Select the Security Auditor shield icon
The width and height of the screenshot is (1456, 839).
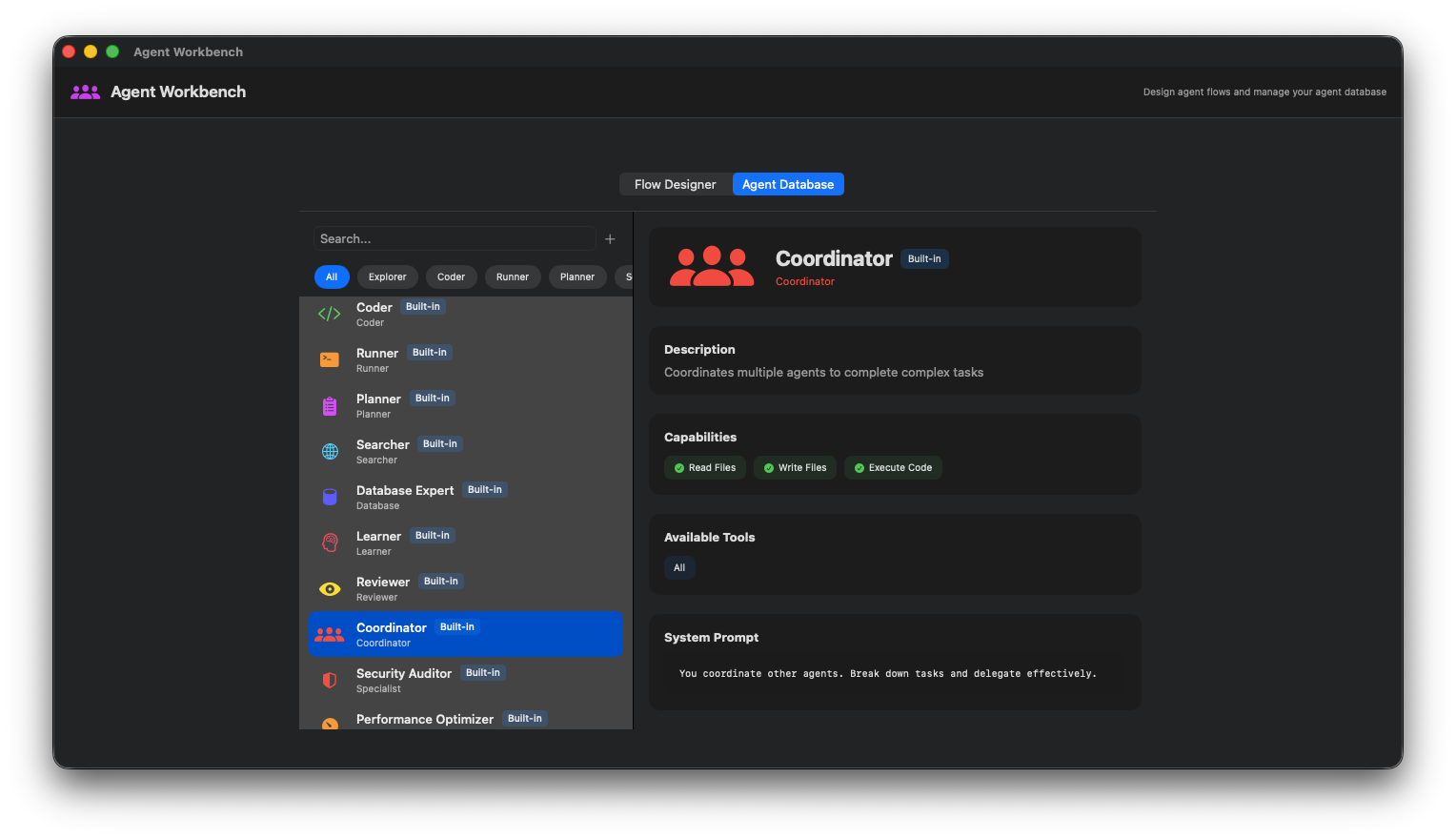click(x=329, y=680)
